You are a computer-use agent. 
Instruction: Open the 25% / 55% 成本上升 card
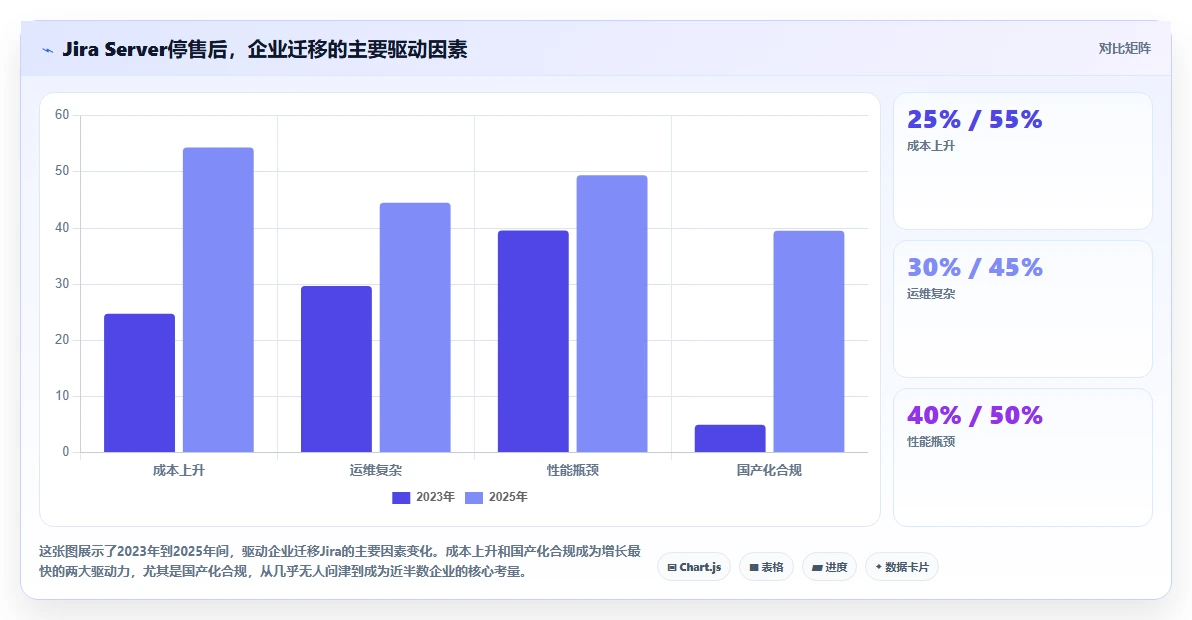coord(1022,161)
